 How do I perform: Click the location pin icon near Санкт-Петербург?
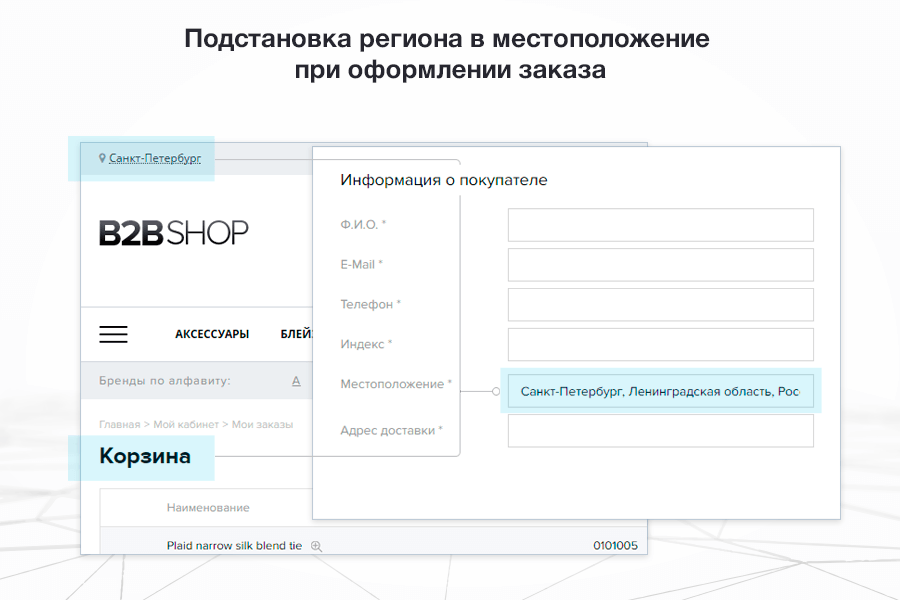[x=102, y=157]
